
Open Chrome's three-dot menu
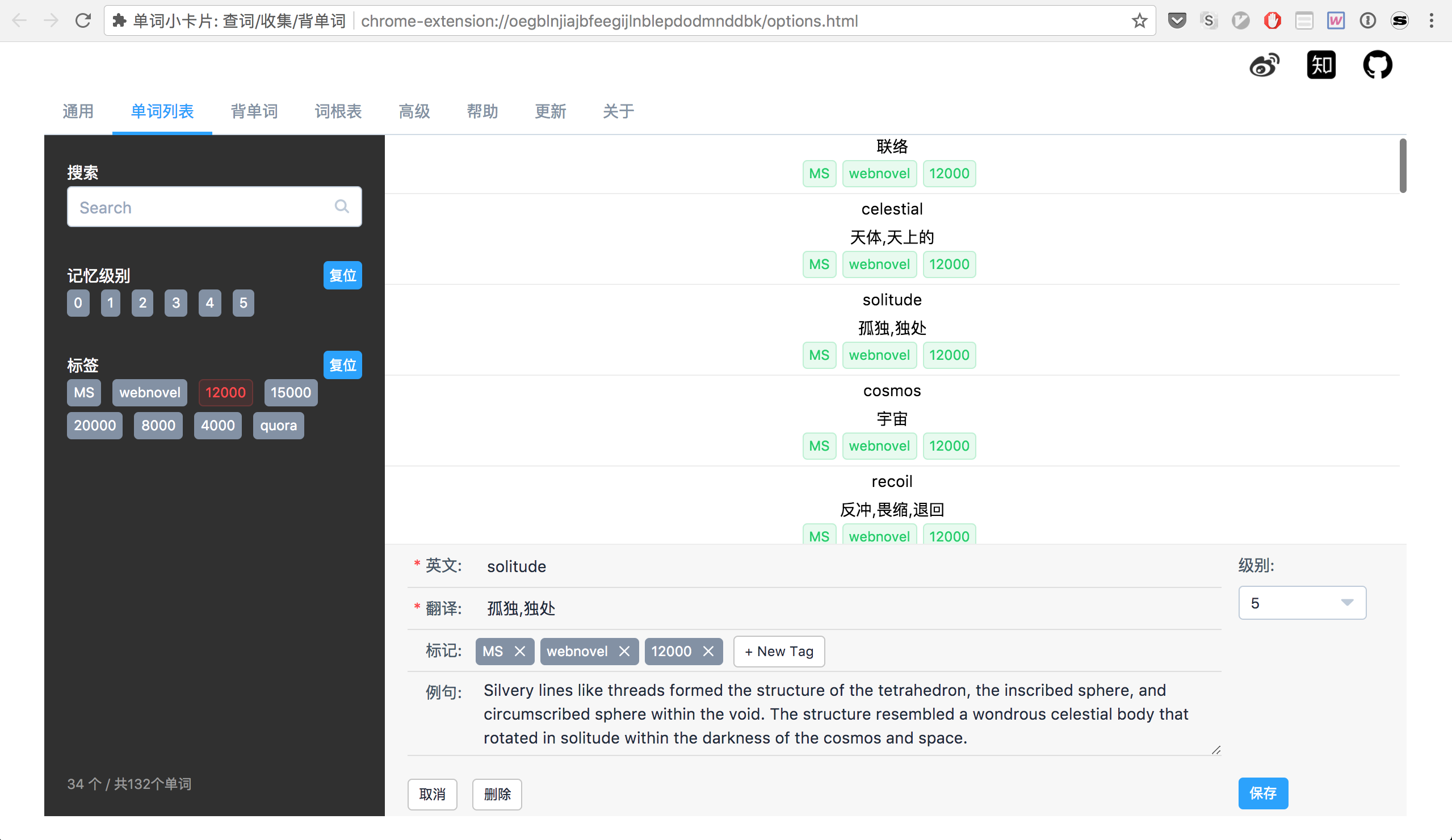point(1431,22)
